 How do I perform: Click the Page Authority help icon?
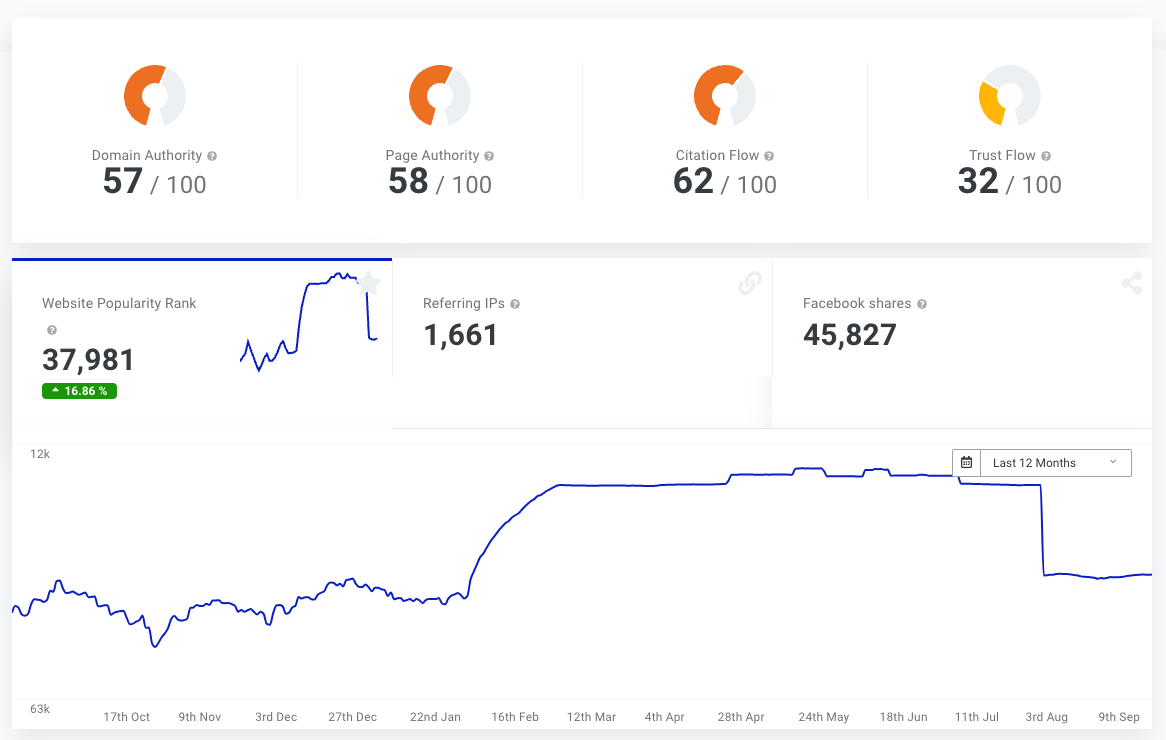[489, 156]
